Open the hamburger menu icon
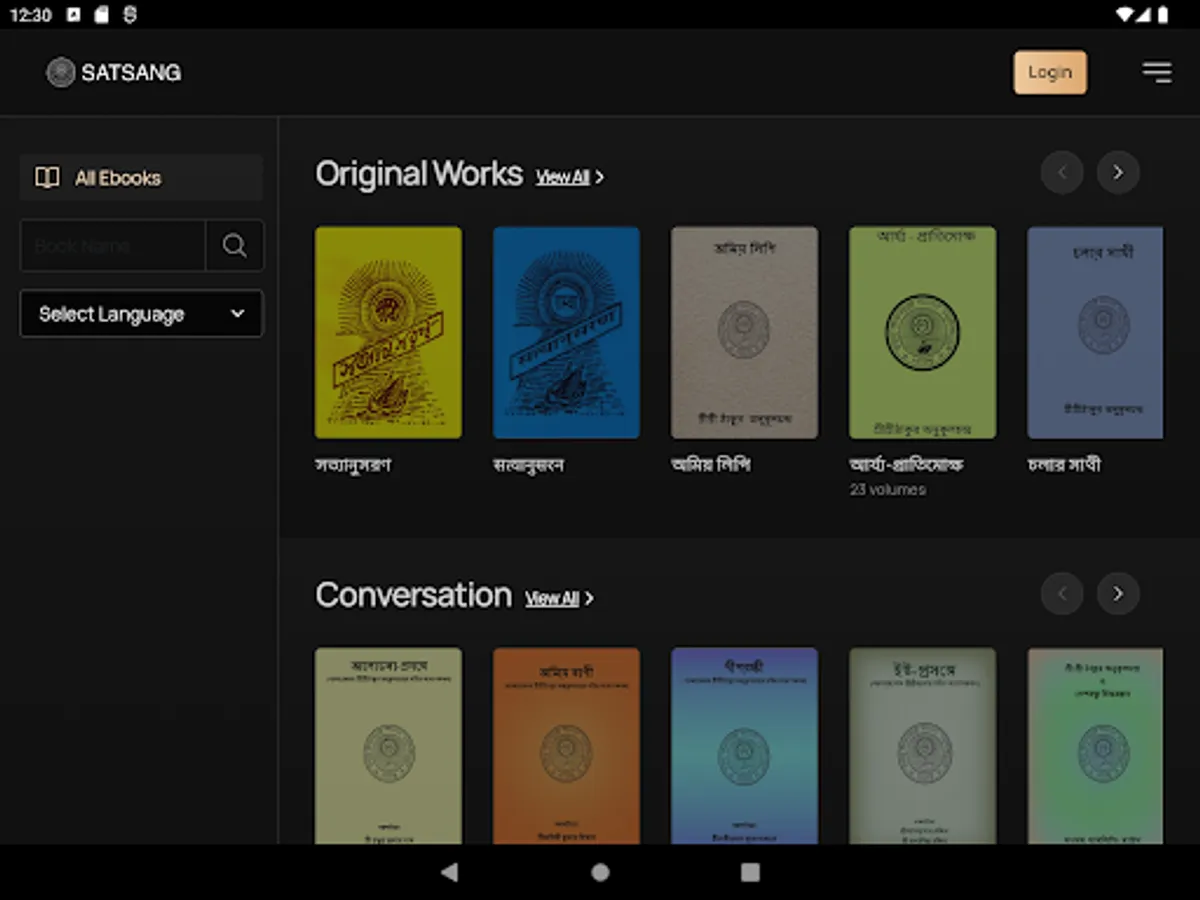 [1157, 72]
